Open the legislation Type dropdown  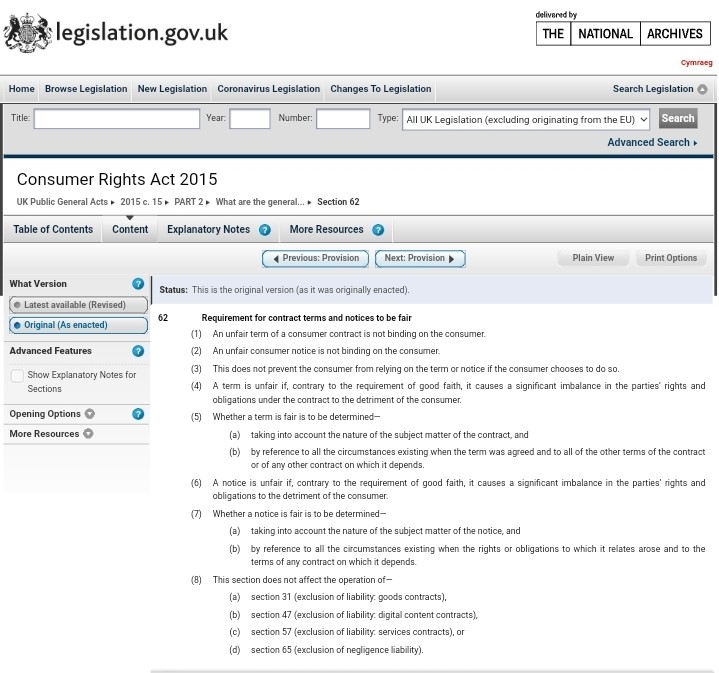[526, 120]
